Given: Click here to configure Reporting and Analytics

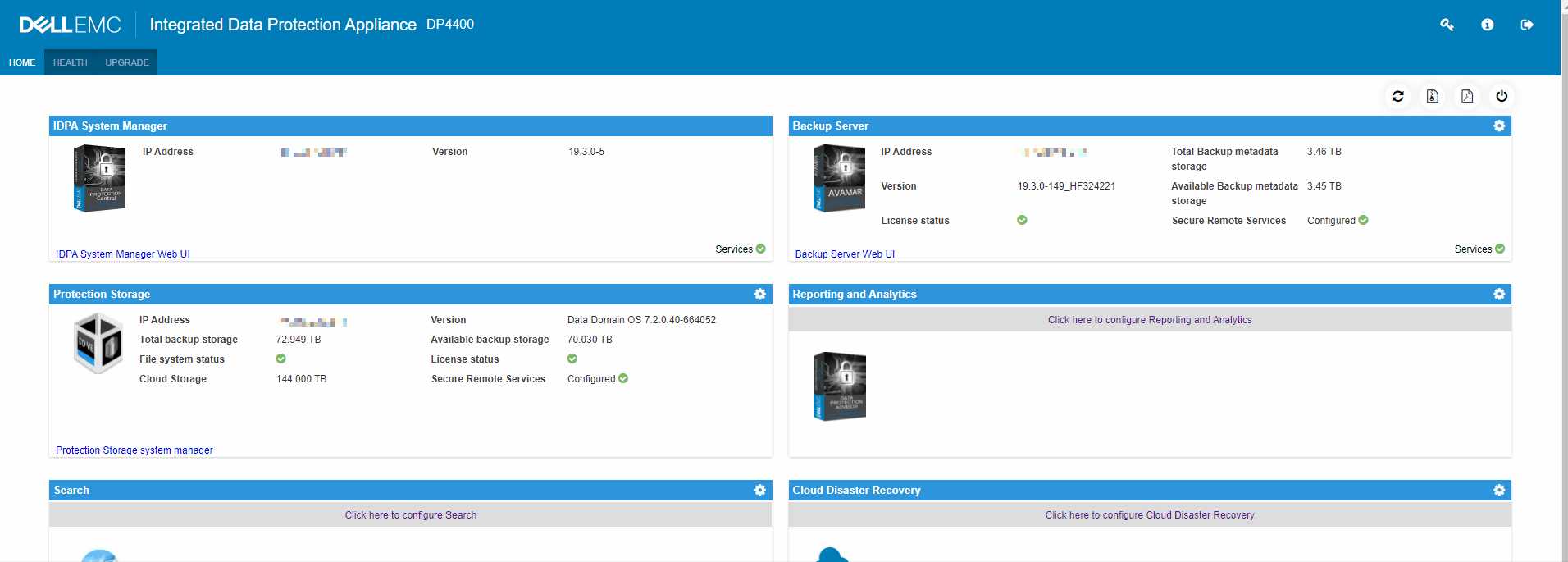Looking at the screenshot, I should click(1150, 320).
